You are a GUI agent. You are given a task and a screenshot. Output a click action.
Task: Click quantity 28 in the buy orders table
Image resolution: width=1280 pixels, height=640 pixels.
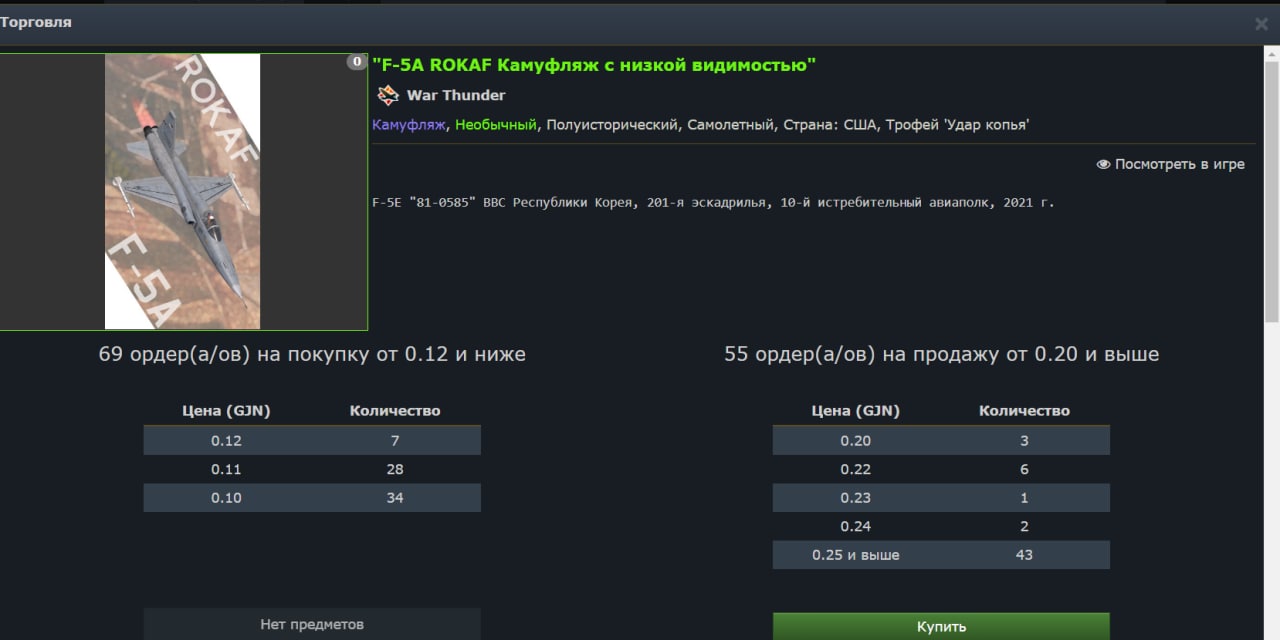click(395, 469)
